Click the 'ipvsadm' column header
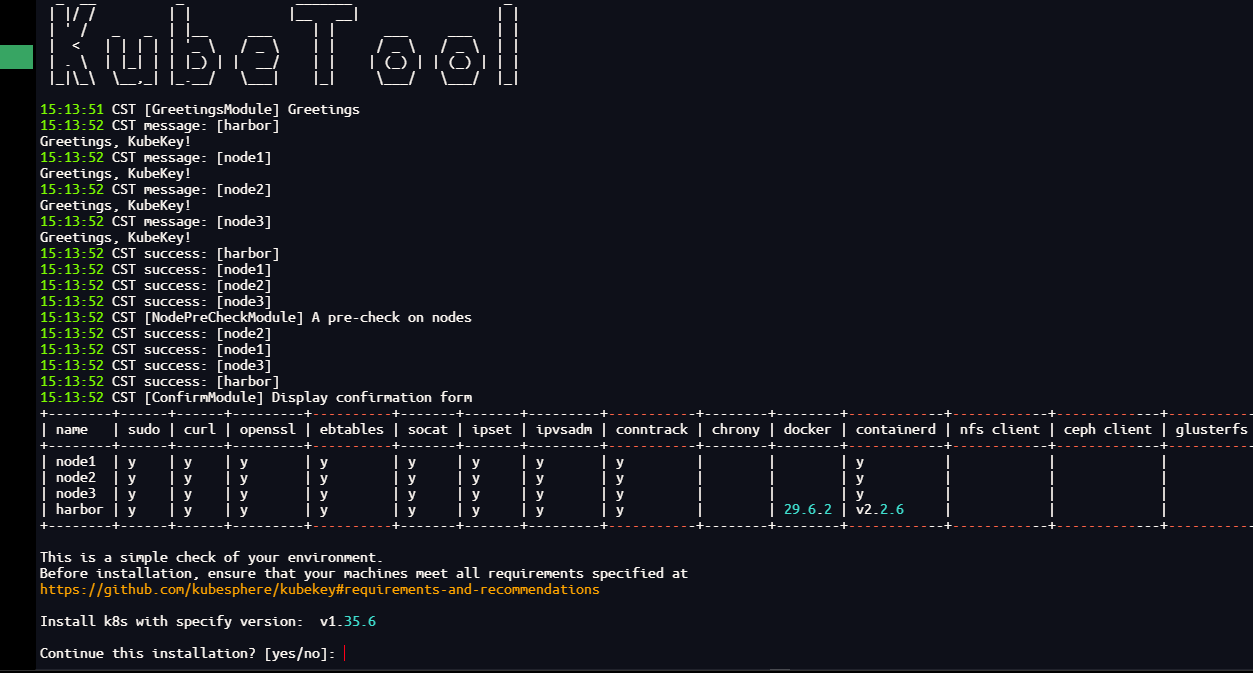 tap(564, 430)
